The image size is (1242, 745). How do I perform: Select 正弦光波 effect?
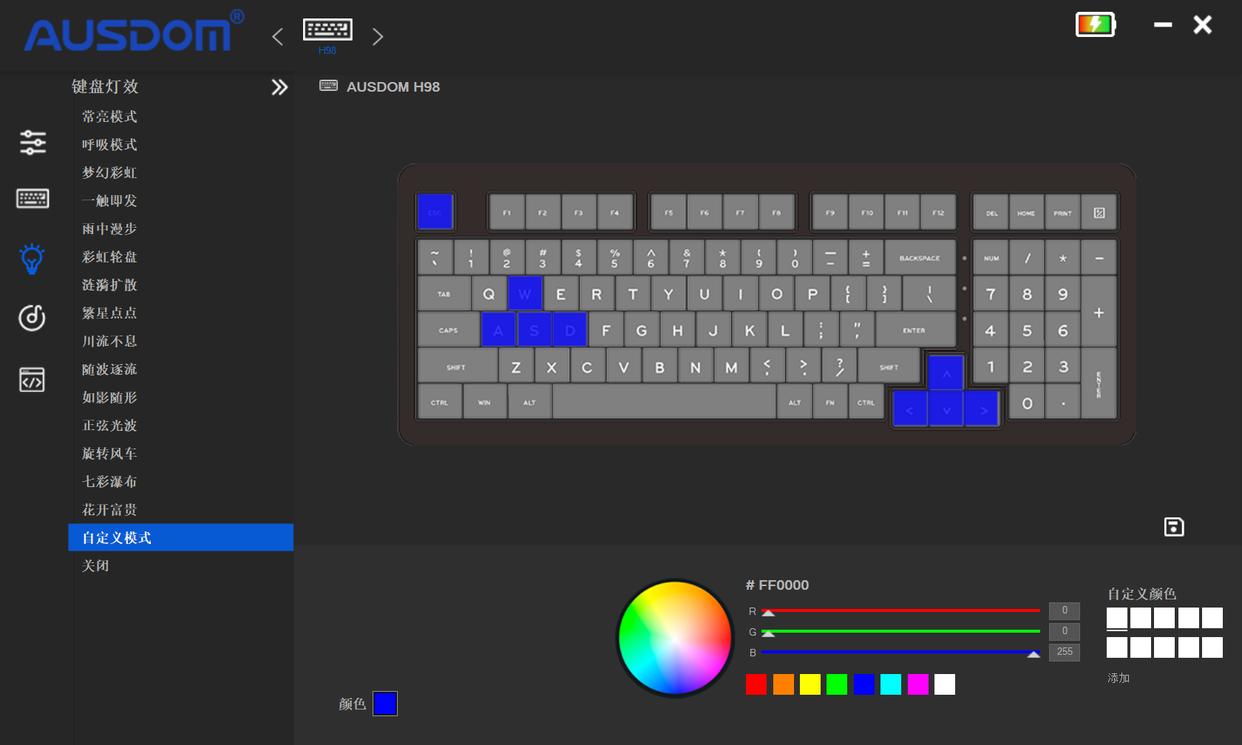(110, 425)
